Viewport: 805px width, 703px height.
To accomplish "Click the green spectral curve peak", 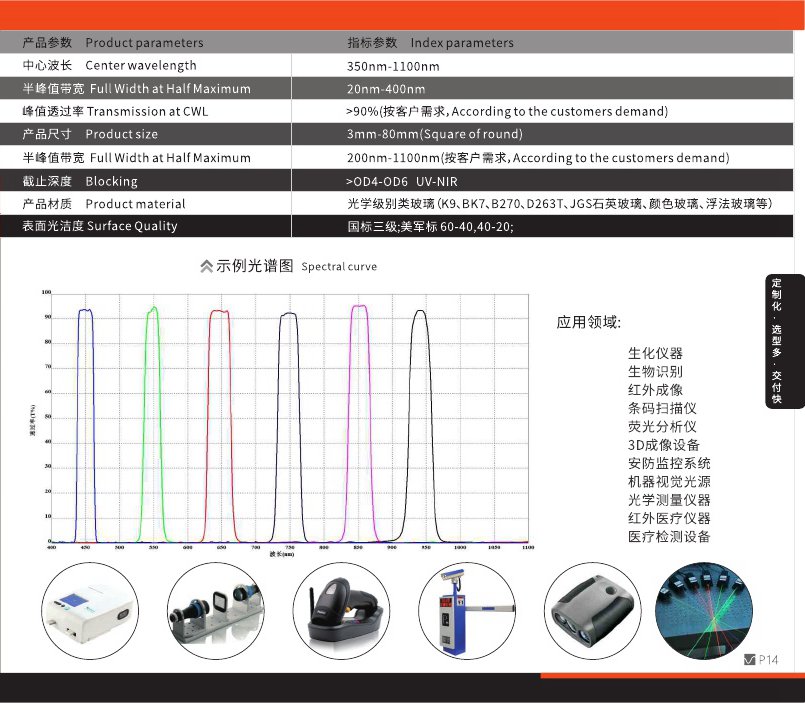I will pos(152,310).
